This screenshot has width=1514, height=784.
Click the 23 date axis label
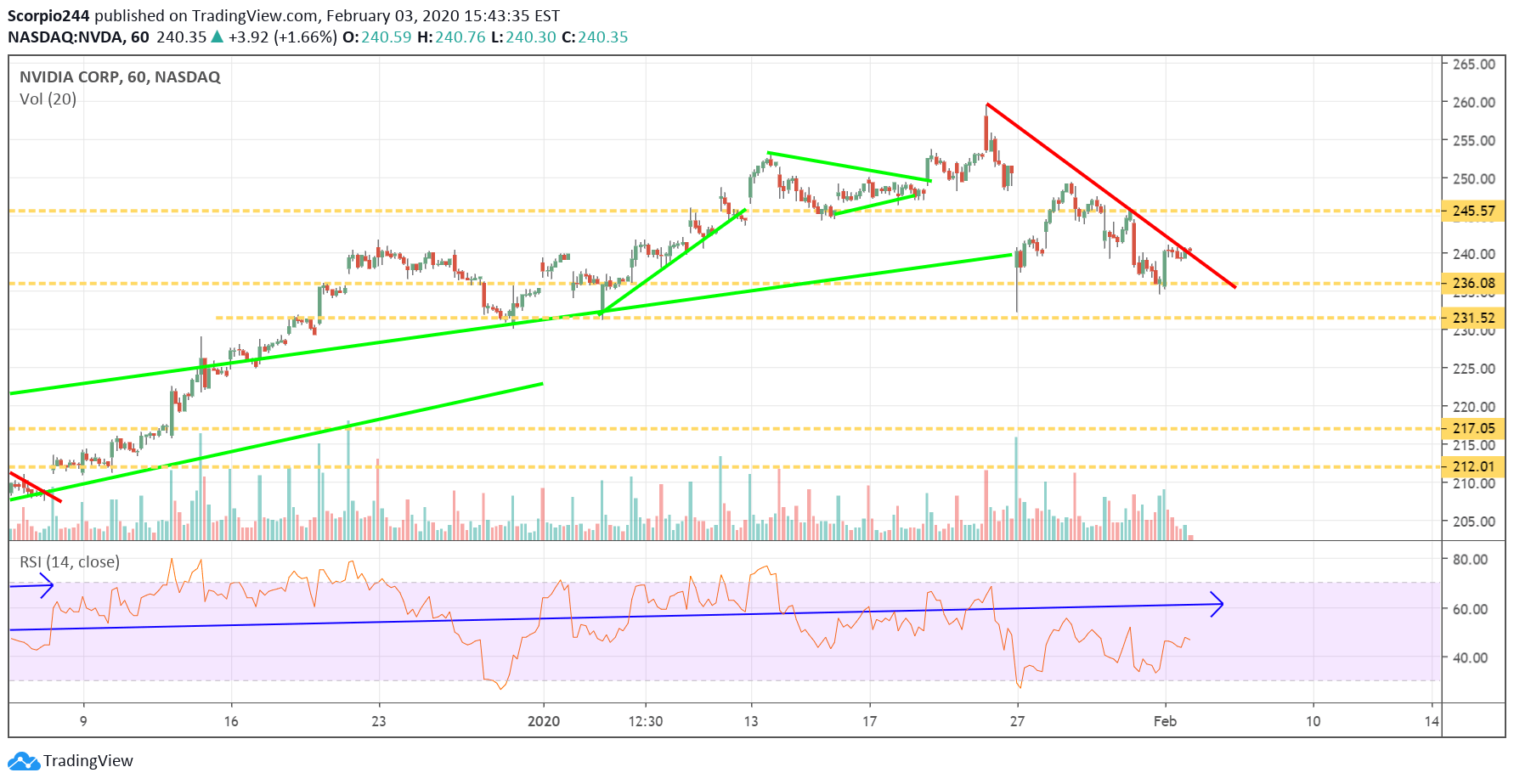pyautogui.click(x=379, y=721)
